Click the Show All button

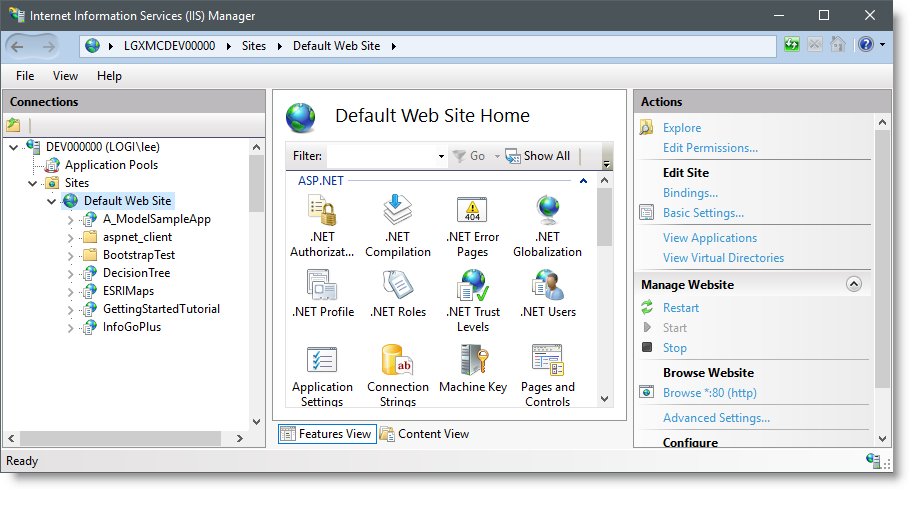(x=538, y=156)
